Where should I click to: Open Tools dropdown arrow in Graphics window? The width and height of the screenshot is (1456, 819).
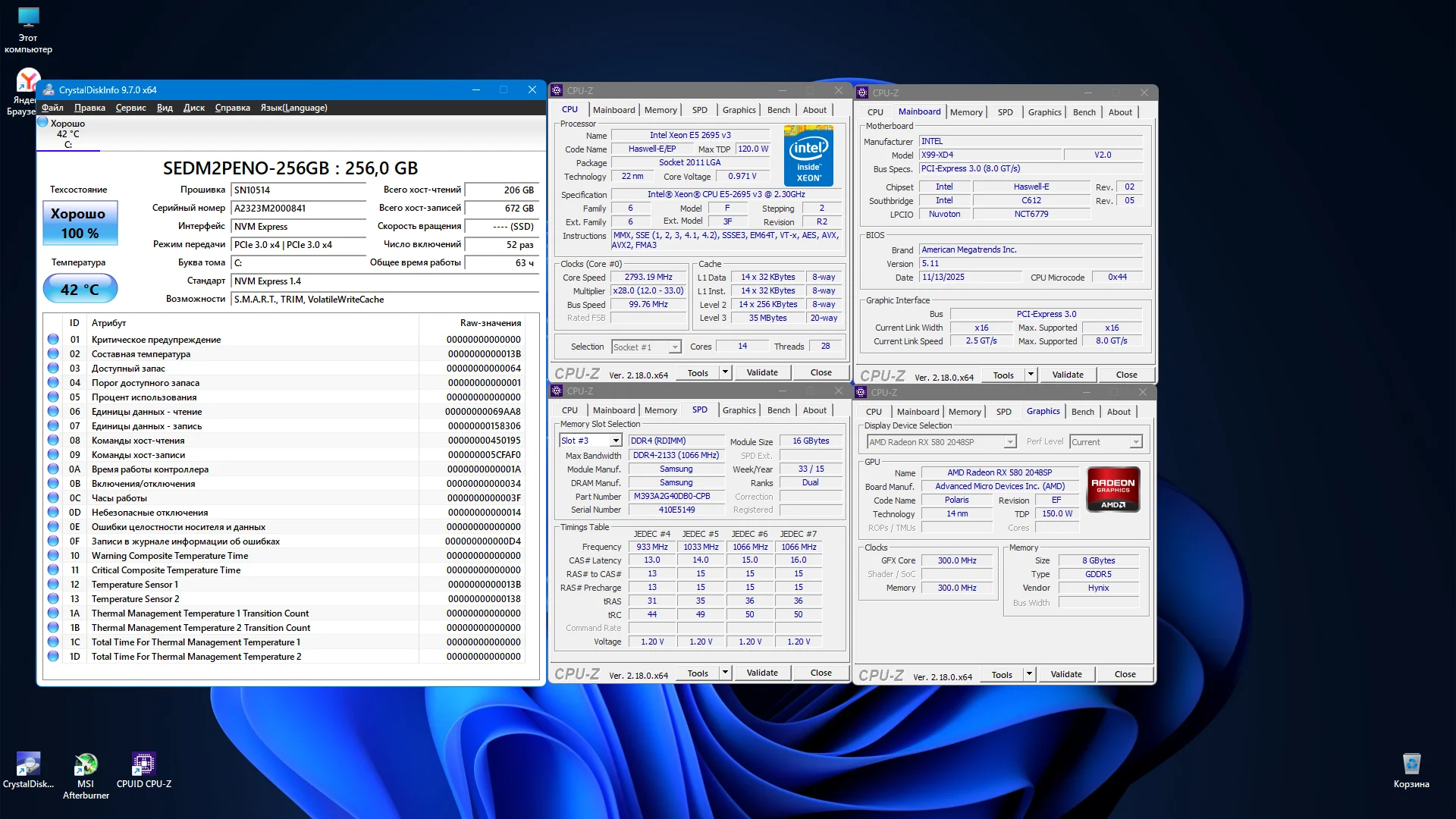[x=1029, y=674]
